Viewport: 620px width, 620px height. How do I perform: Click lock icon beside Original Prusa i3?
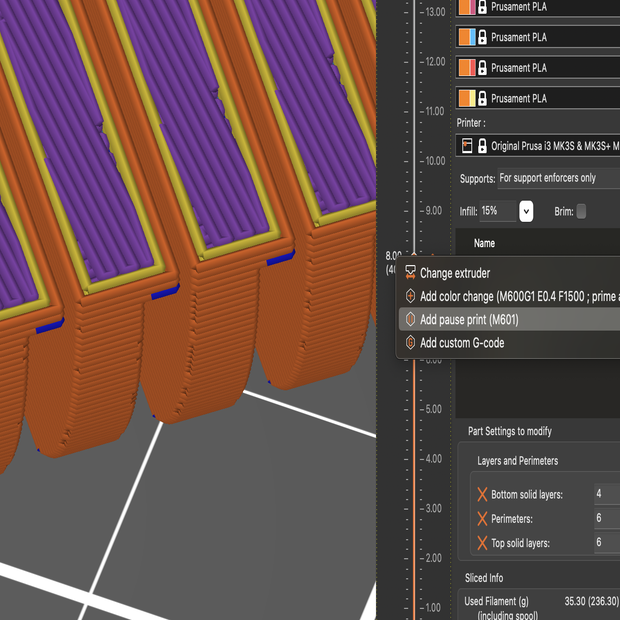pyautogui.click(x=482, y=146)
